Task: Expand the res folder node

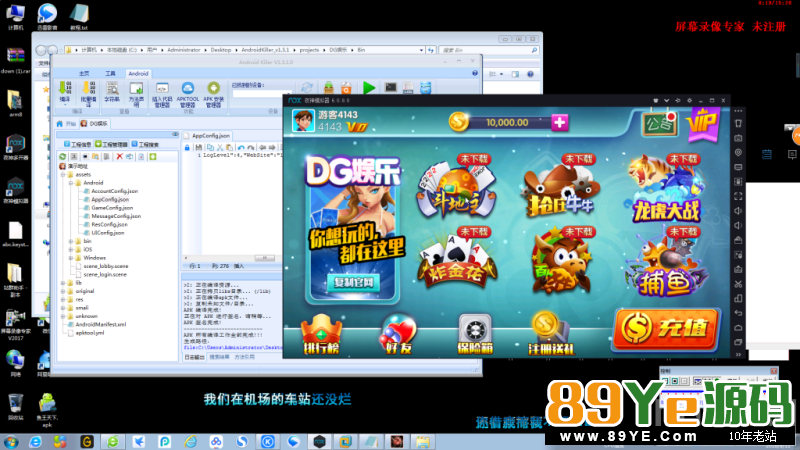Action: pyautogui.click(x=63, y=299)
